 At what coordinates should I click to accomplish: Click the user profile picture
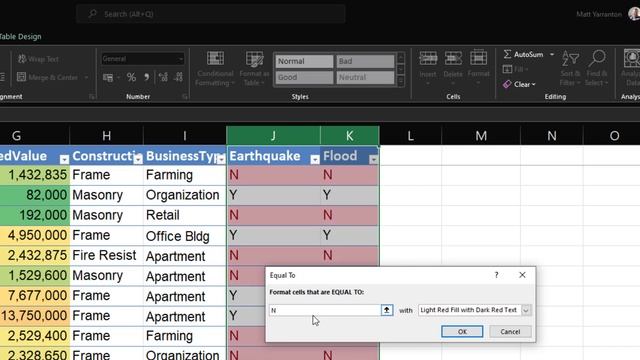pos(634,14)
